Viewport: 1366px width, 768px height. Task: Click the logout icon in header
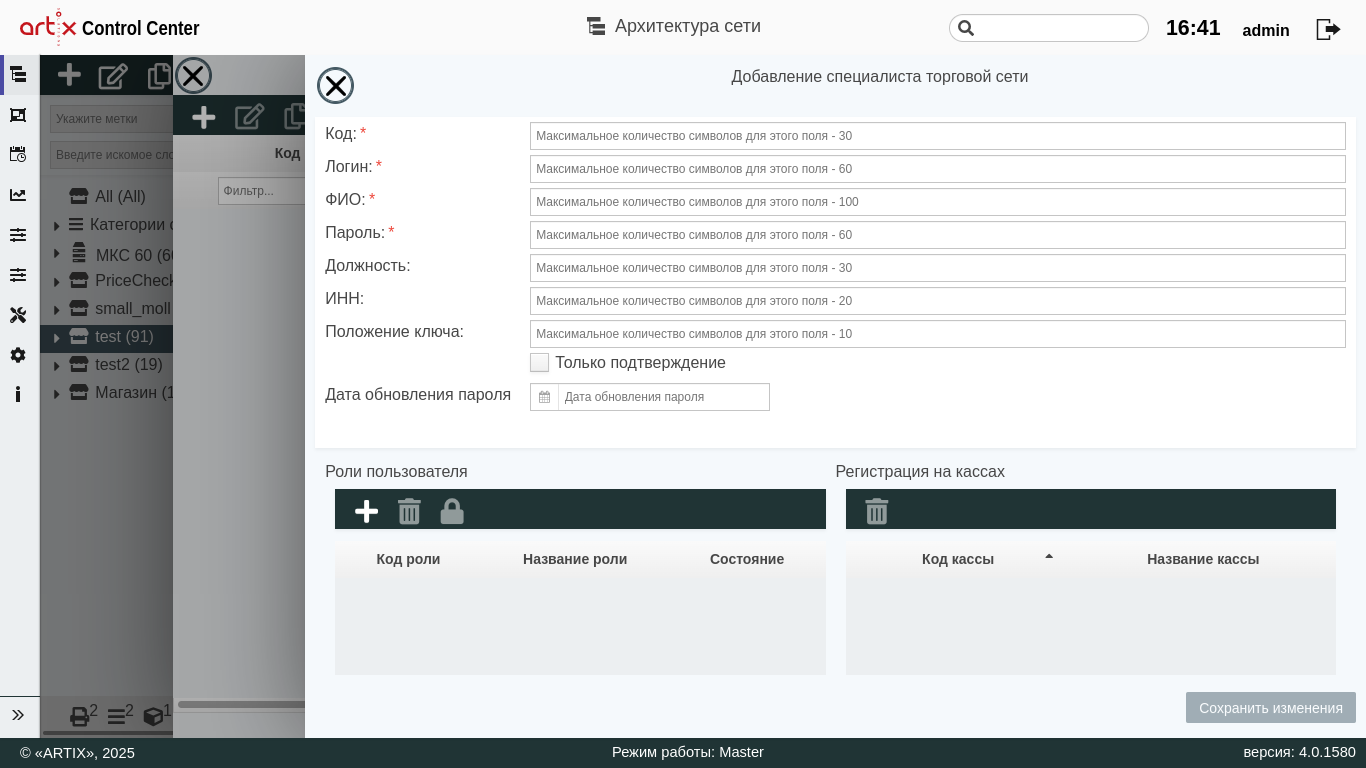click(x=1327, y=29)
